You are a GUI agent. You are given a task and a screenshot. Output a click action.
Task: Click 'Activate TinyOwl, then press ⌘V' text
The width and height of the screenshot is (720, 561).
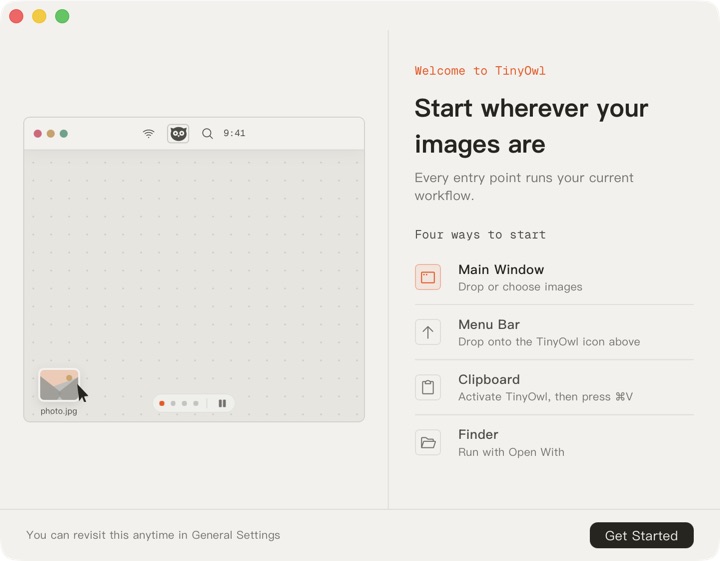[x=546, y=397]
